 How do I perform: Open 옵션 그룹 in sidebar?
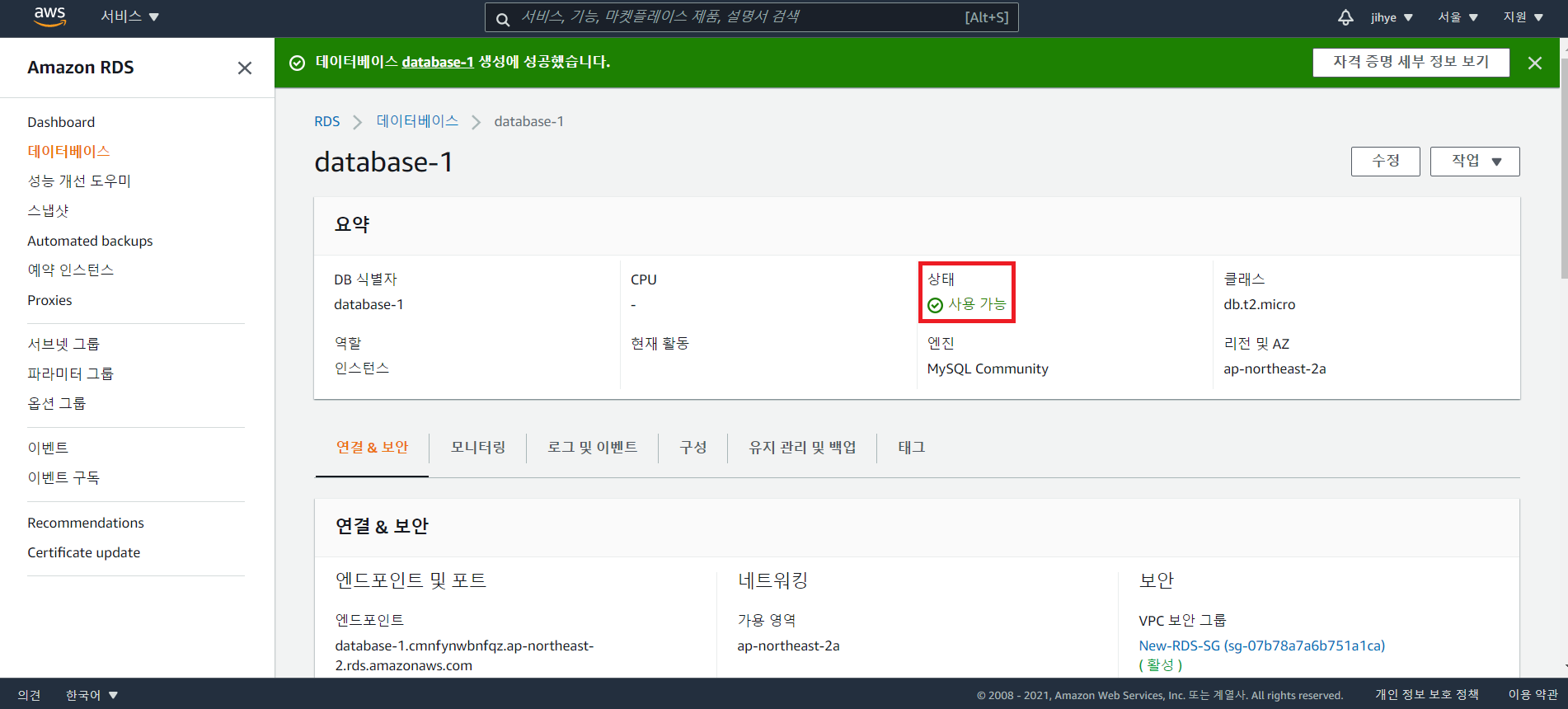[56, 403]
